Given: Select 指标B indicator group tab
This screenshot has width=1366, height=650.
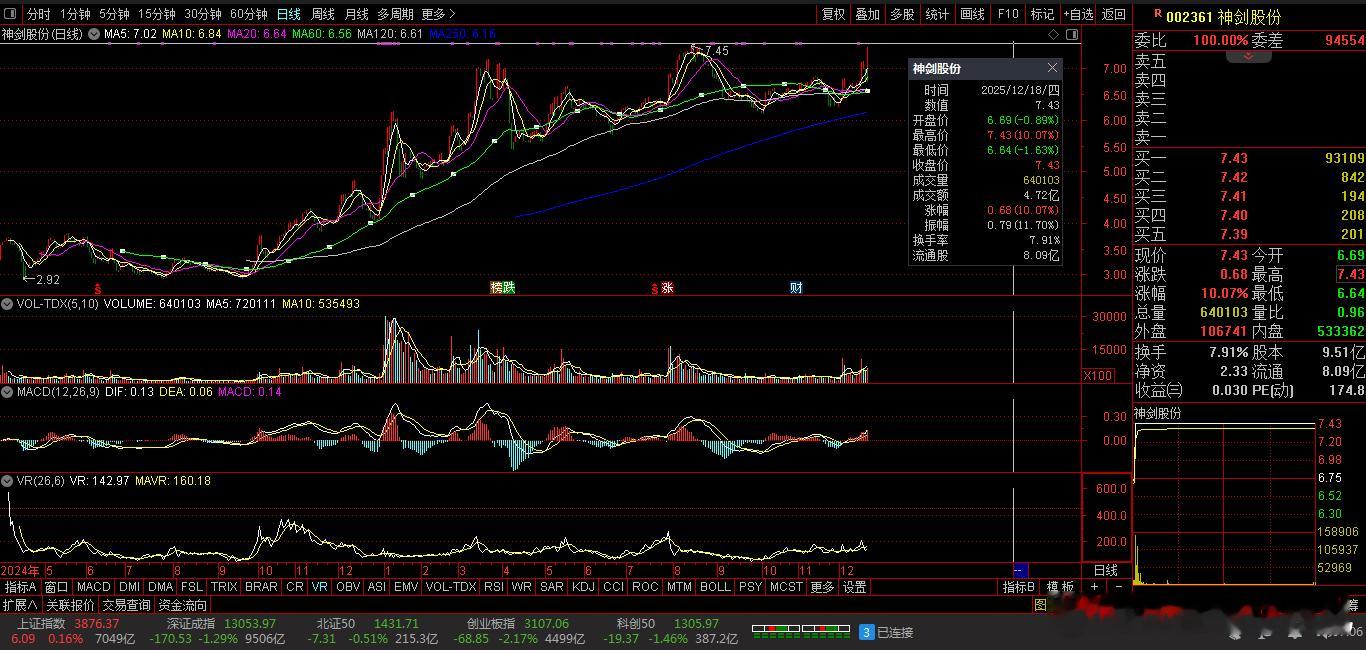Looking at the screenshot, I should pos(1019,587).
